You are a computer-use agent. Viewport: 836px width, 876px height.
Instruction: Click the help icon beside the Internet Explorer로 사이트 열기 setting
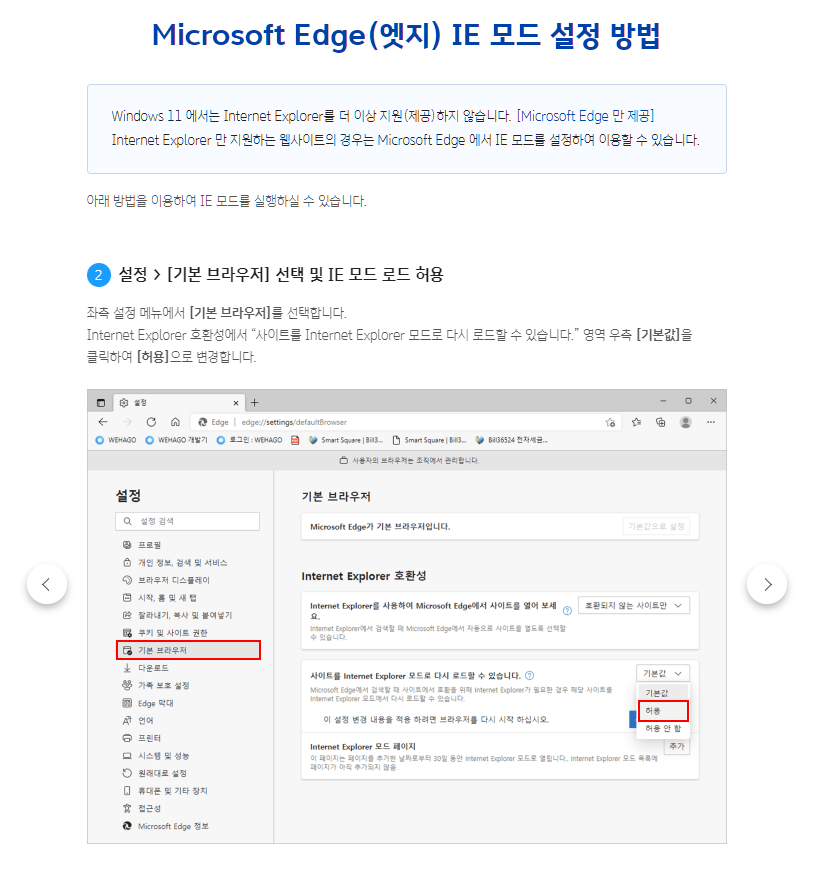(567, 611)
